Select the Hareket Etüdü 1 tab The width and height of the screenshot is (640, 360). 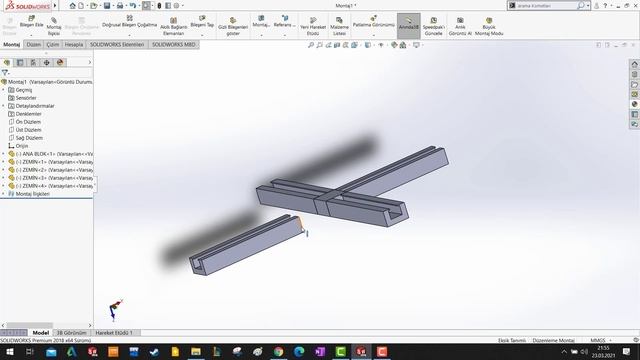coord(114,333)
